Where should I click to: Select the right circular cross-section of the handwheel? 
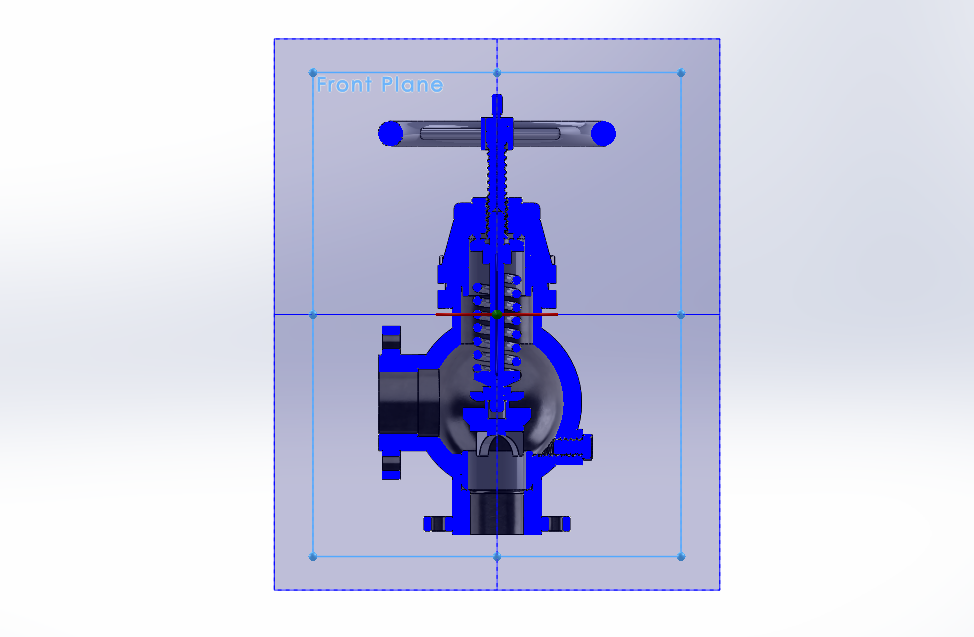pyautogui.click(x=603, y=134)
